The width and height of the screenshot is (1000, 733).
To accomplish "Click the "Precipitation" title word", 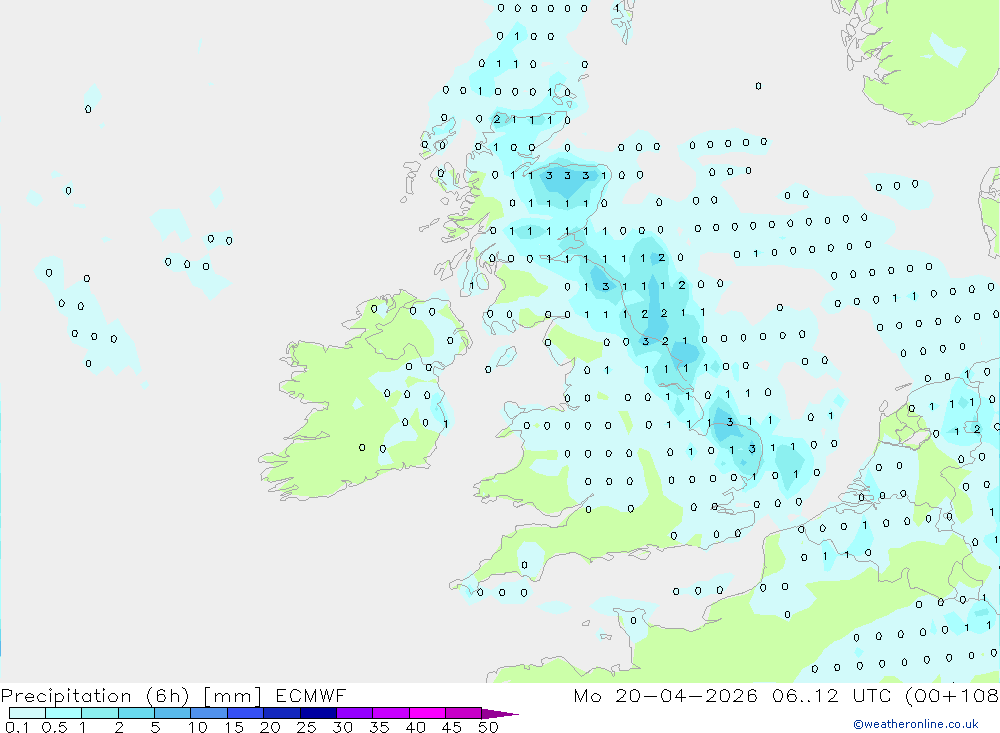I will 66,696.
